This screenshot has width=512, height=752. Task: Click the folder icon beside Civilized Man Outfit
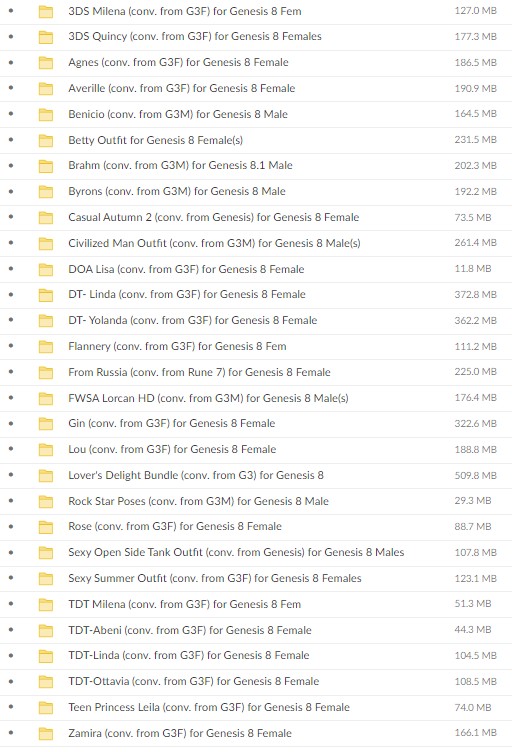pyautogui.click(x=46, y=244)
